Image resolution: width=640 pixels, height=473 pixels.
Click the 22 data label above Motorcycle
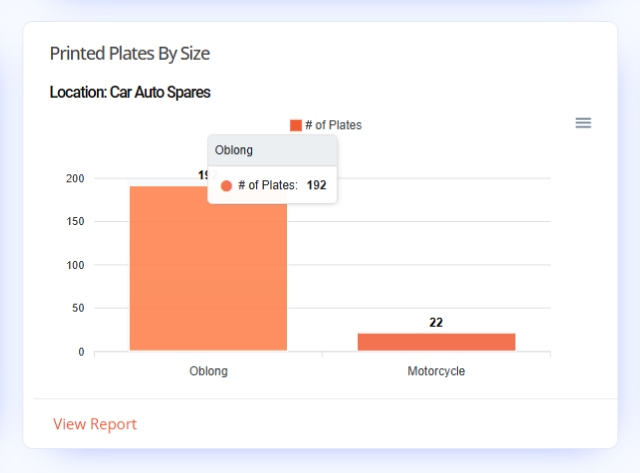point(436,322)
